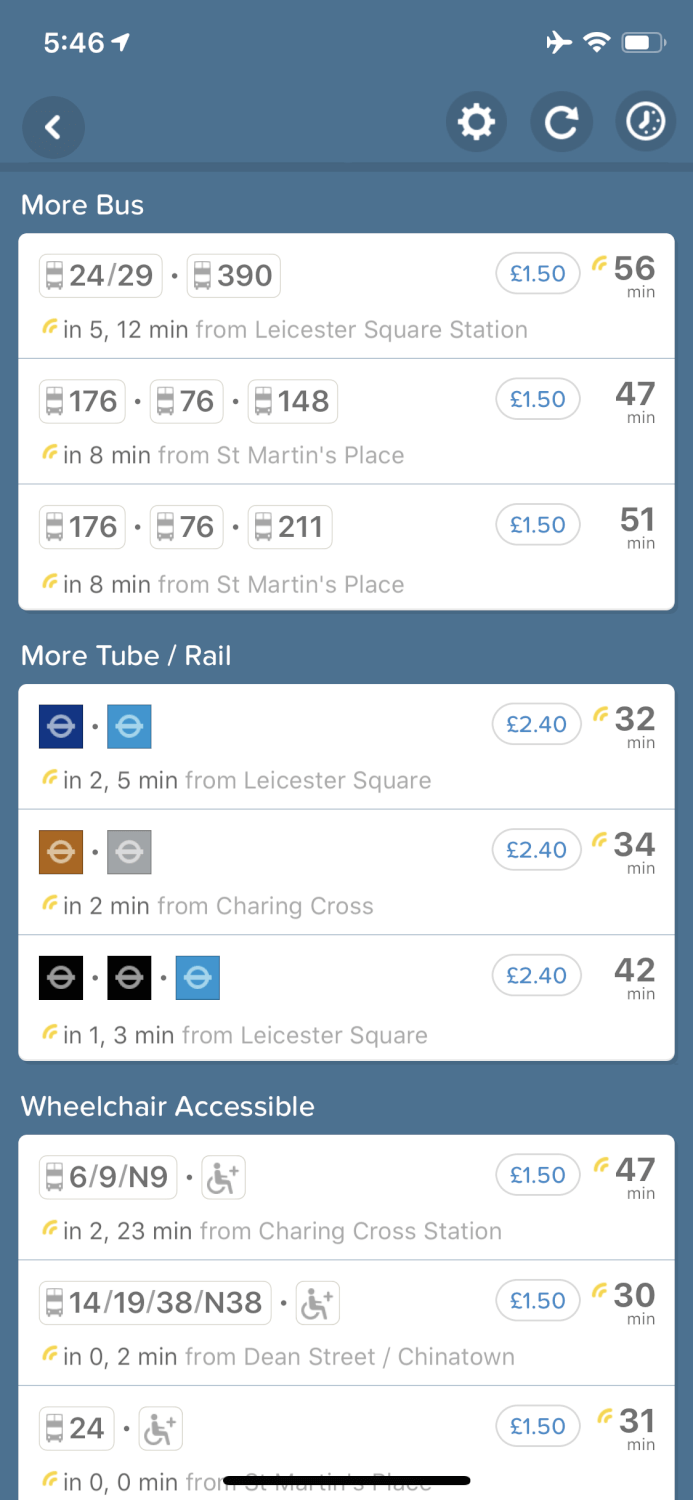Tap the £2.40 fare on Leicester Square route
Image resolution: width=693 pixels, height=1500 pixels.
[537, 724]
